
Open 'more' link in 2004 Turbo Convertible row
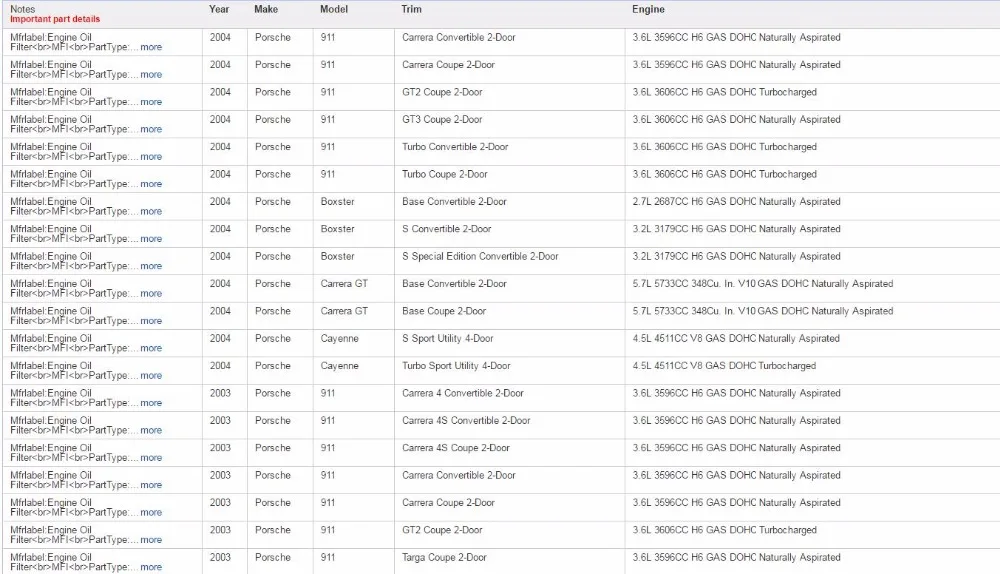(x=151, y=157)
